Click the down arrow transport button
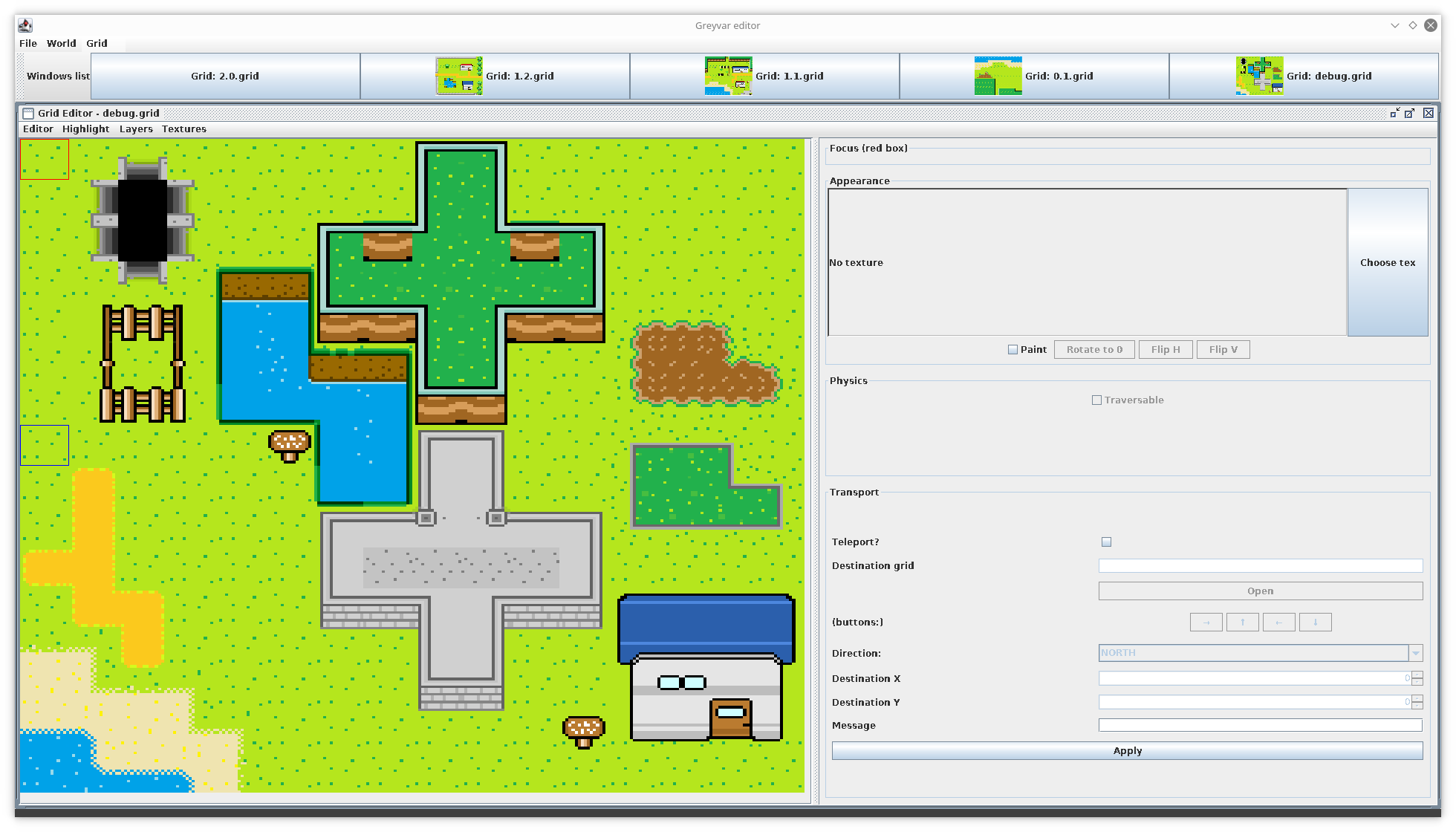This screenshot has width=1456, height=832. tap(1315, 622)
